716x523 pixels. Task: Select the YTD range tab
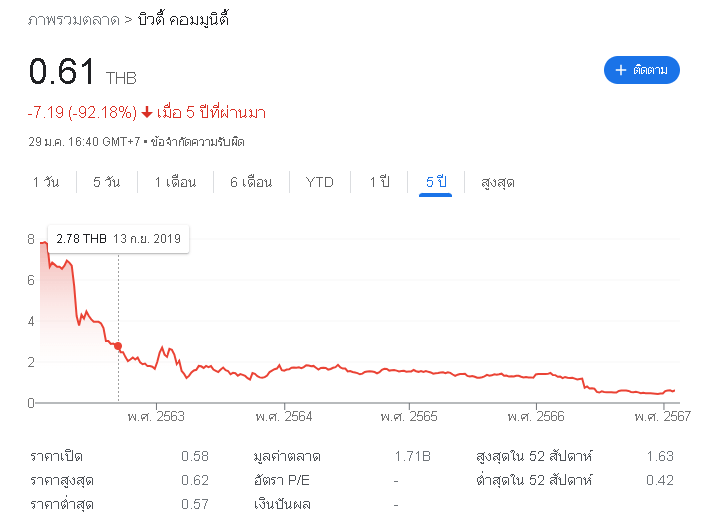320,182
